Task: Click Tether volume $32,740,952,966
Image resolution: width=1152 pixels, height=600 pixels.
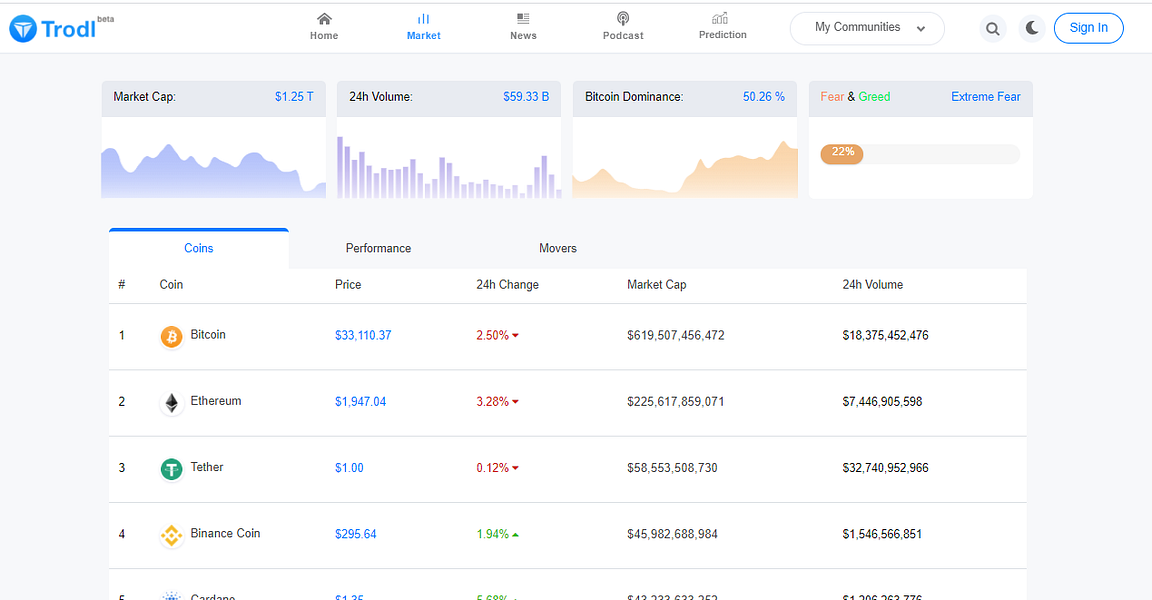Action: coord(885,468)
